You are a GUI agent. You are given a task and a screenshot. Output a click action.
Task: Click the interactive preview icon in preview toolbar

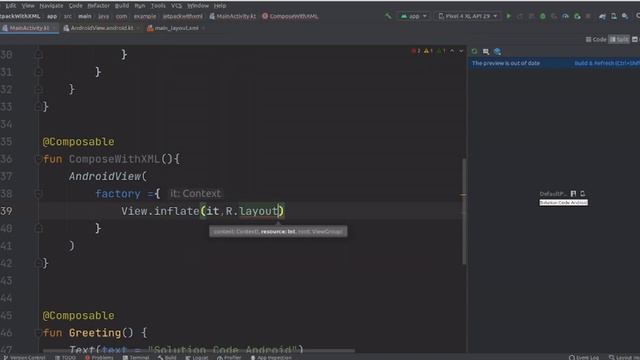486,51
